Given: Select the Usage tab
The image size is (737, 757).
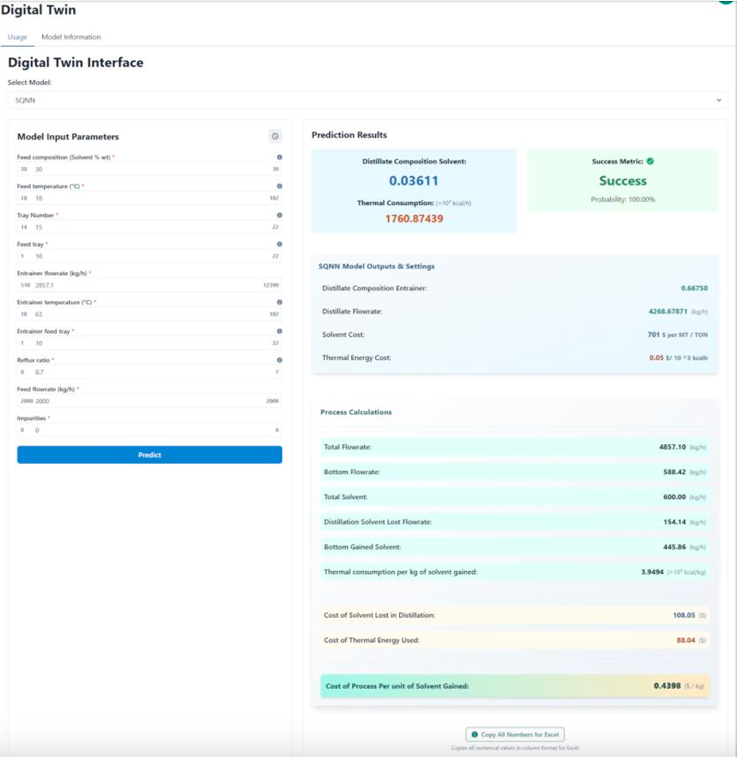Looking at the screenshot, I should [17, 37].
